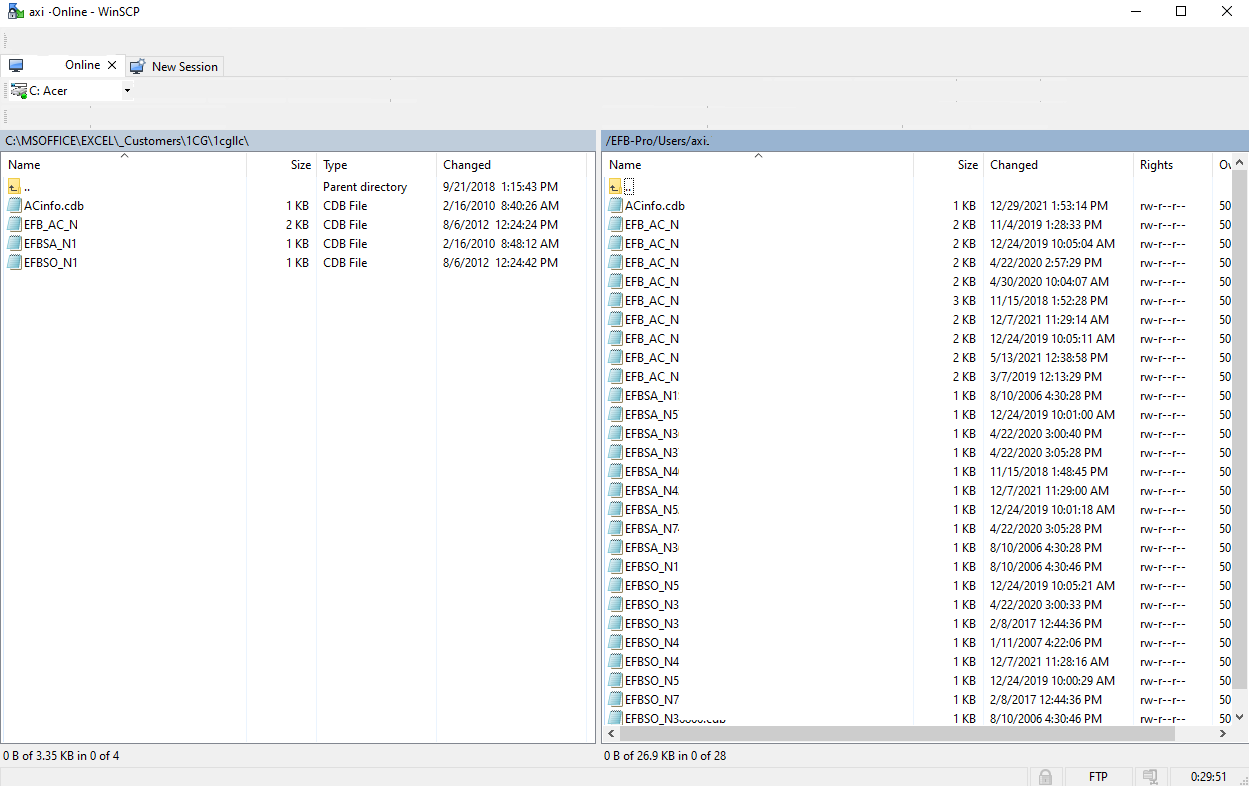Click the New Session tab icon
The width and height of the screenshot is (1249, 786).
click(137, 67)
